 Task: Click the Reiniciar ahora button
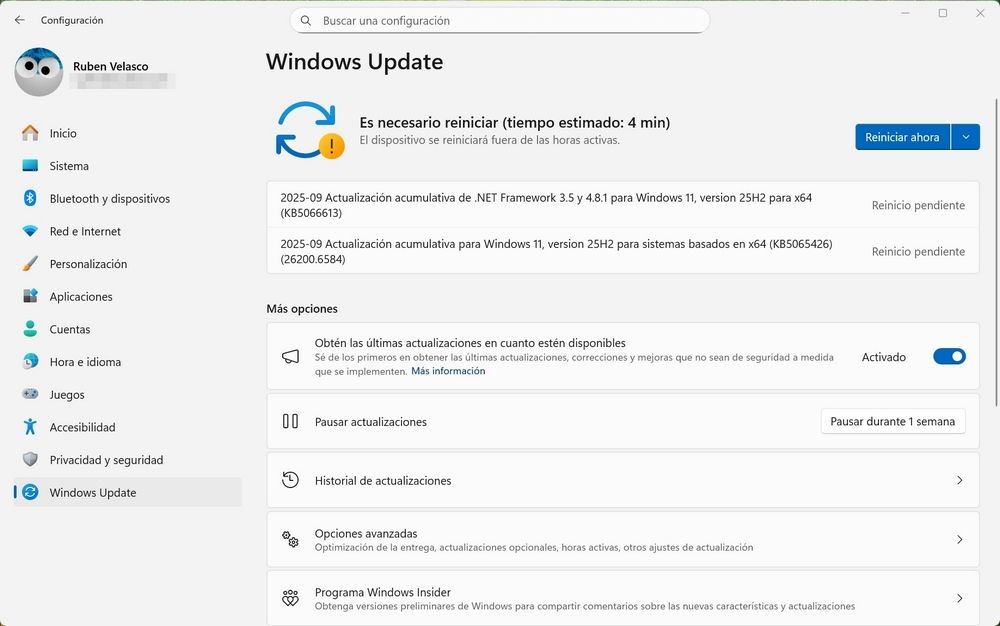pyautogui.click(x=901, y=137)
